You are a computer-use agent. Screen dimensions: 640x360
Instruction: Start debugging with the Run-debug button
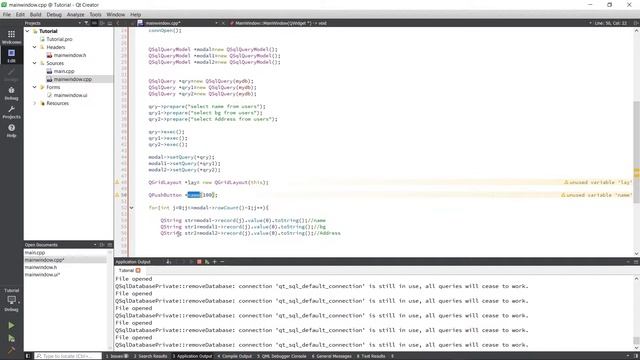(11, 338)
